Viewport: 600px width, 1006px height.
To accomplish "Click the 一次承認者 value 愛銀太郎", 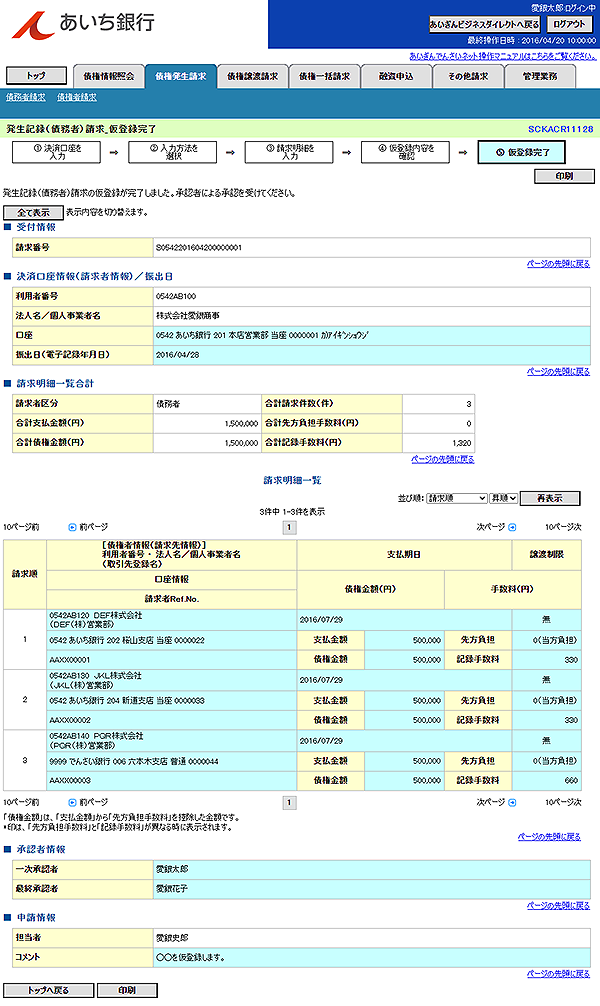I will pyautogui.click(x=171, y=869).
